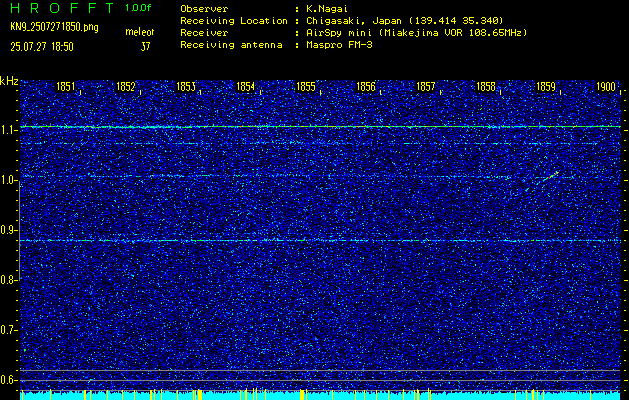Click the kHz axis unit label

(x=9, y=81)
